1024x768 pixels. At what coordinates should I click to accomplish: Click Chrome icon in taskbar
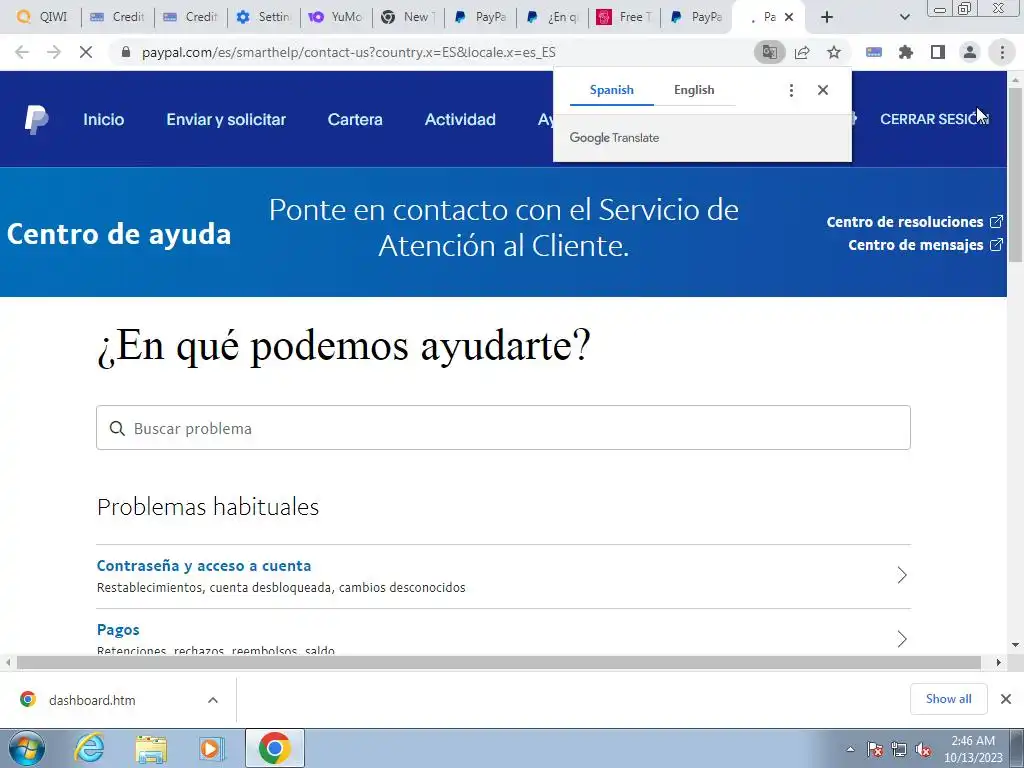point(274,748)
